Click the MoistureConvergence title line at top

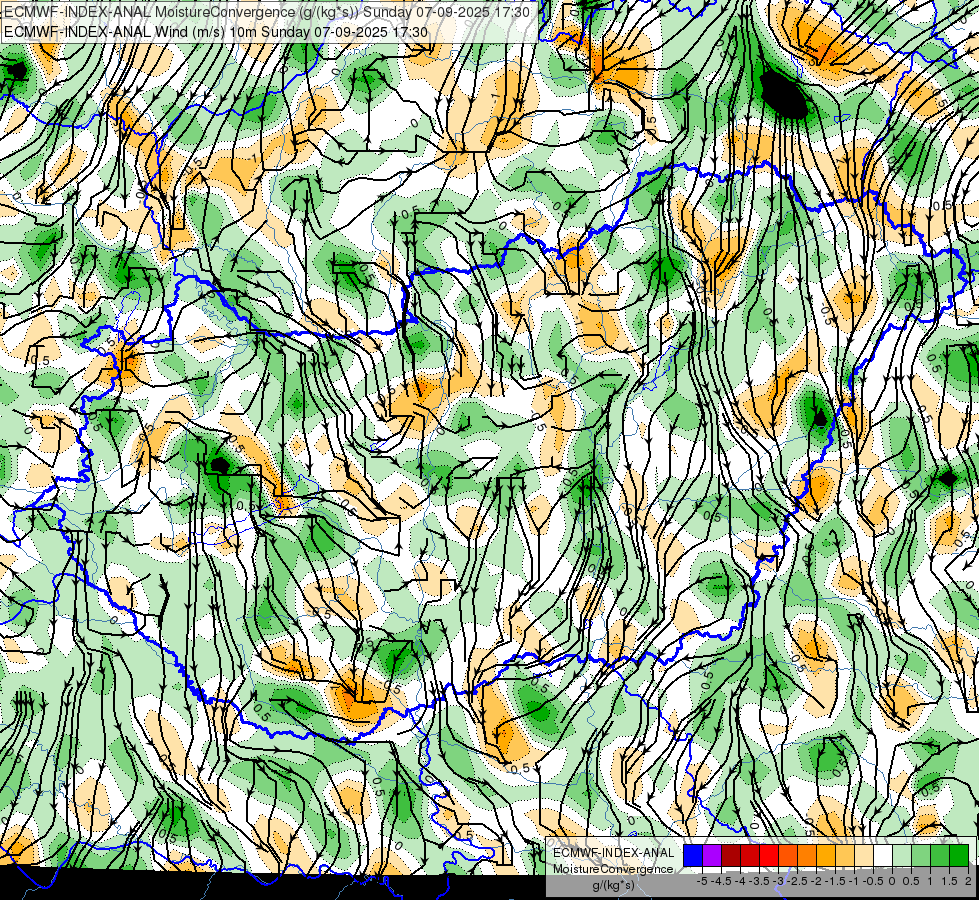tap(268, 11)
